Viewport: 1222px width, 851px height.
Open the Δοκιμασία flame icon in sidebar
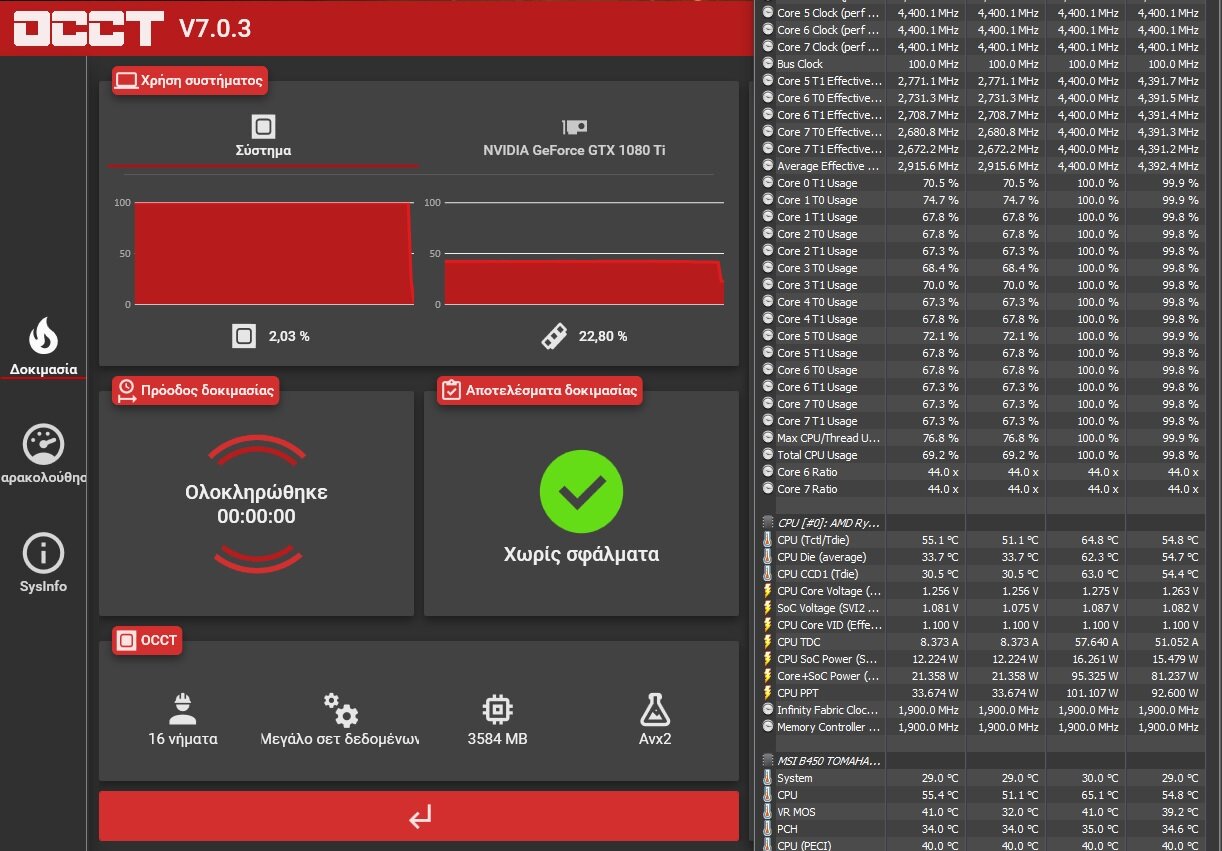(43, 337)
